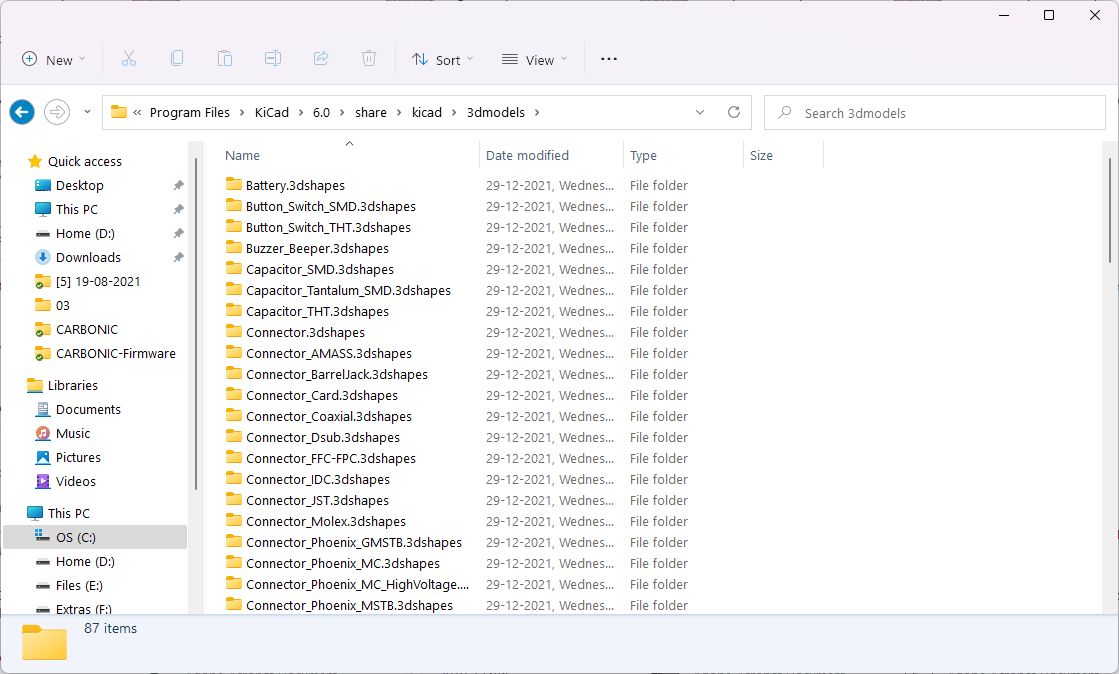This screenshot has width=1119, height=674.
Task: Click the forward navigation arrow
Action: 57,112
